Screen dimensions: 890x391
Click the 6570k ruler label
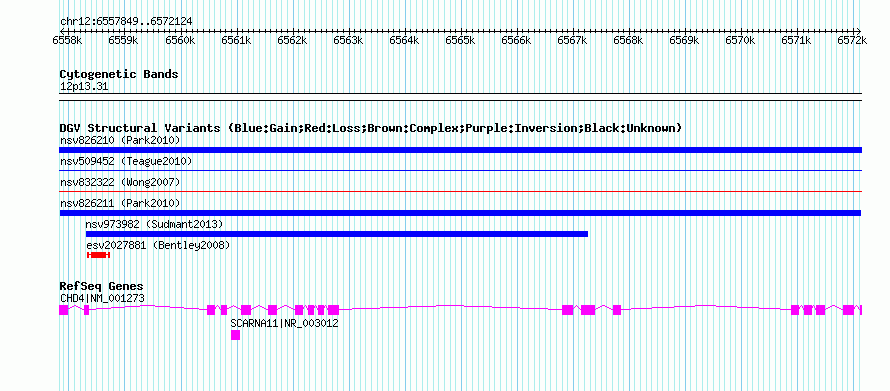(x=741, y=40)
